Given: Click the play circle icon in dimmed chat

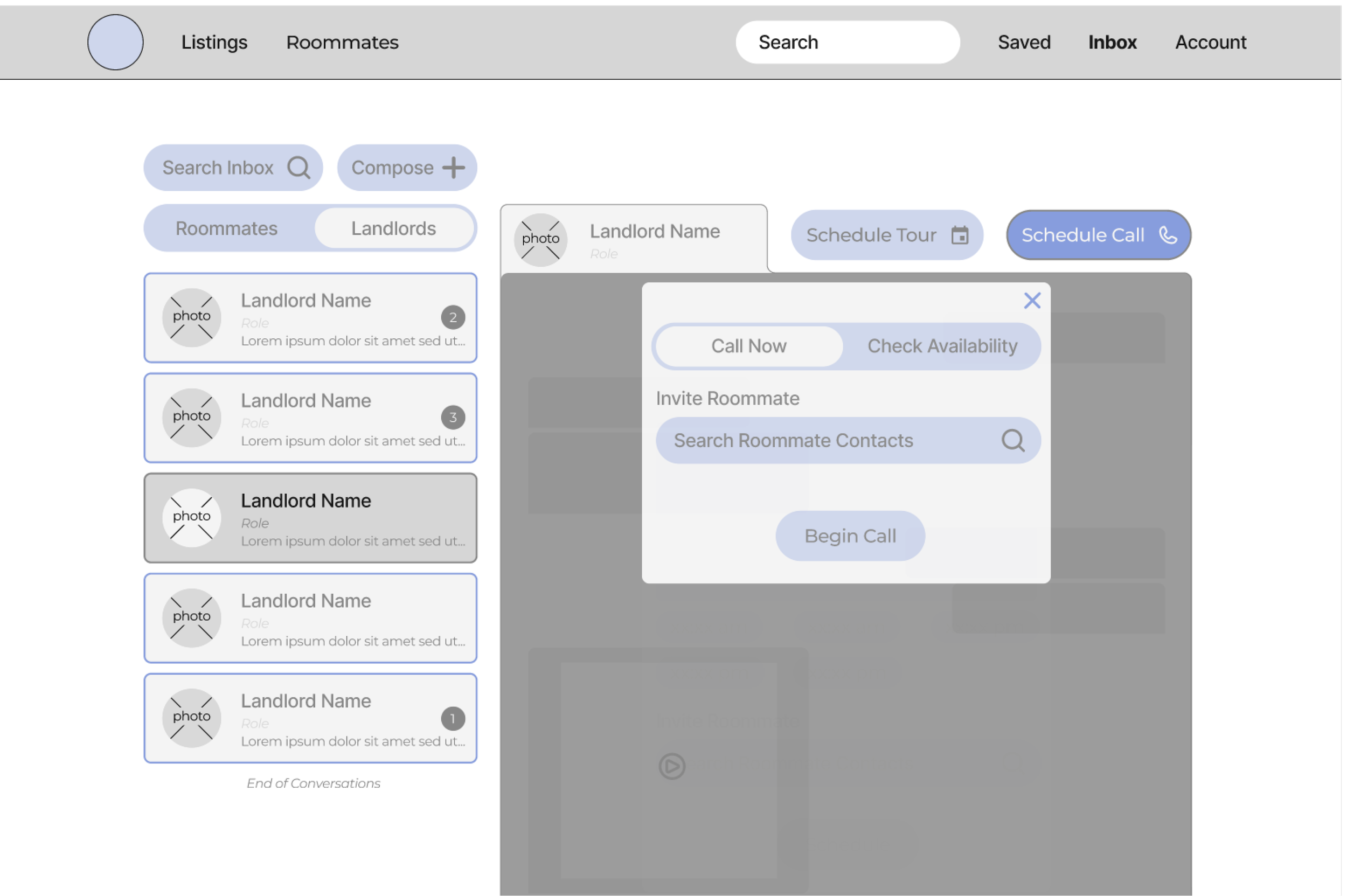Looking at the screenshot, I should click(x=671, y=766).
